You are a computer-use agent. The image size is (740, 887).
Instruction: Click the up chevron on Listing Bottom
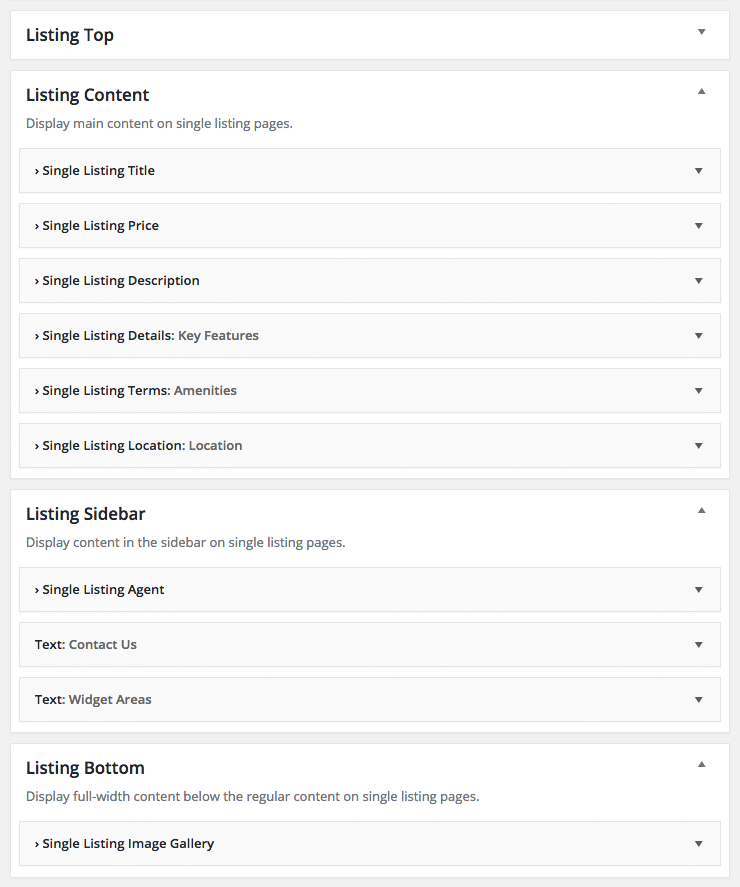pos(702,763)
